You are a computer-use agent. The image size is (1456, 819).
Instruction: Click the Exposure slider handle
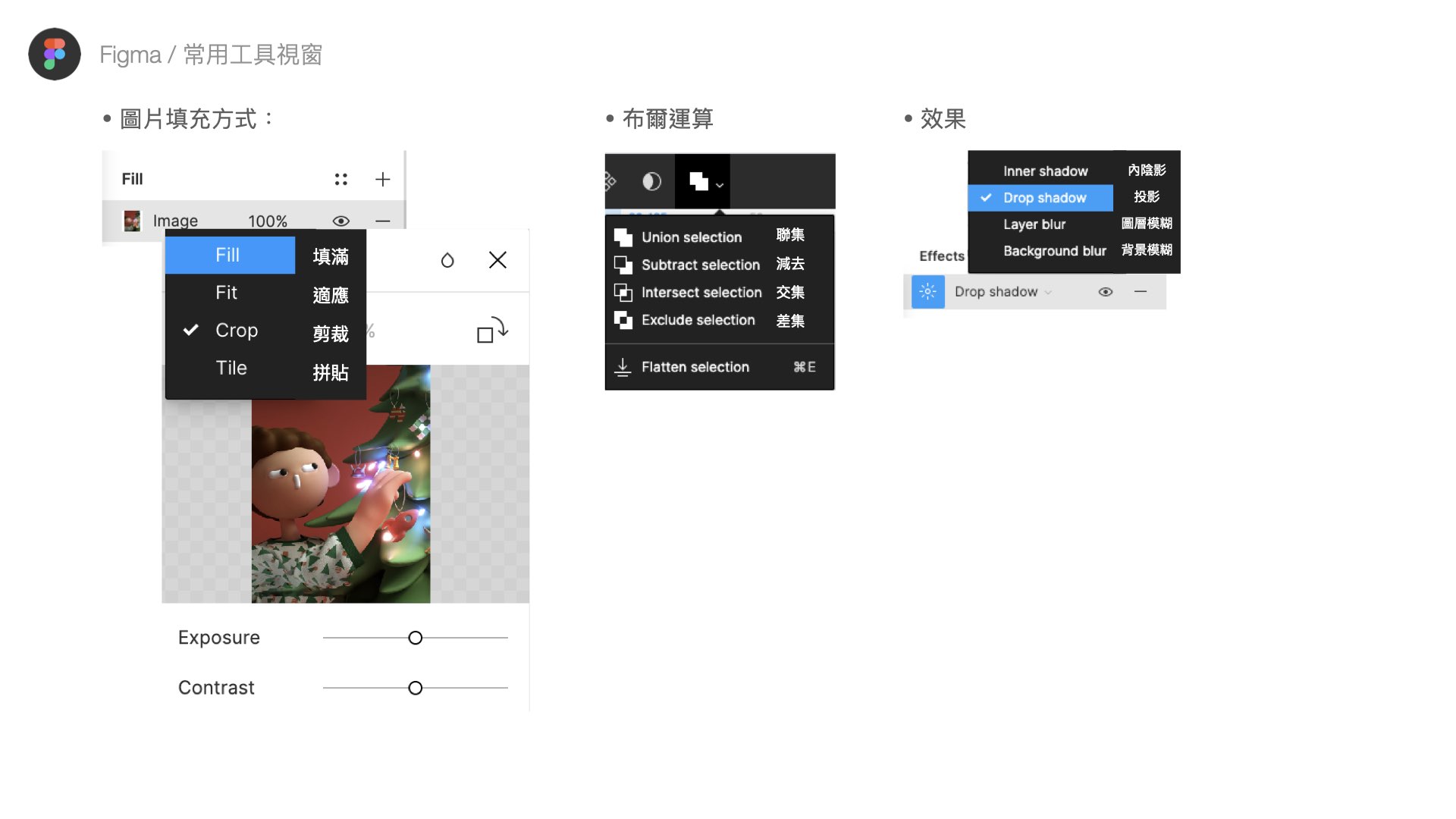(x=416, y=638)
